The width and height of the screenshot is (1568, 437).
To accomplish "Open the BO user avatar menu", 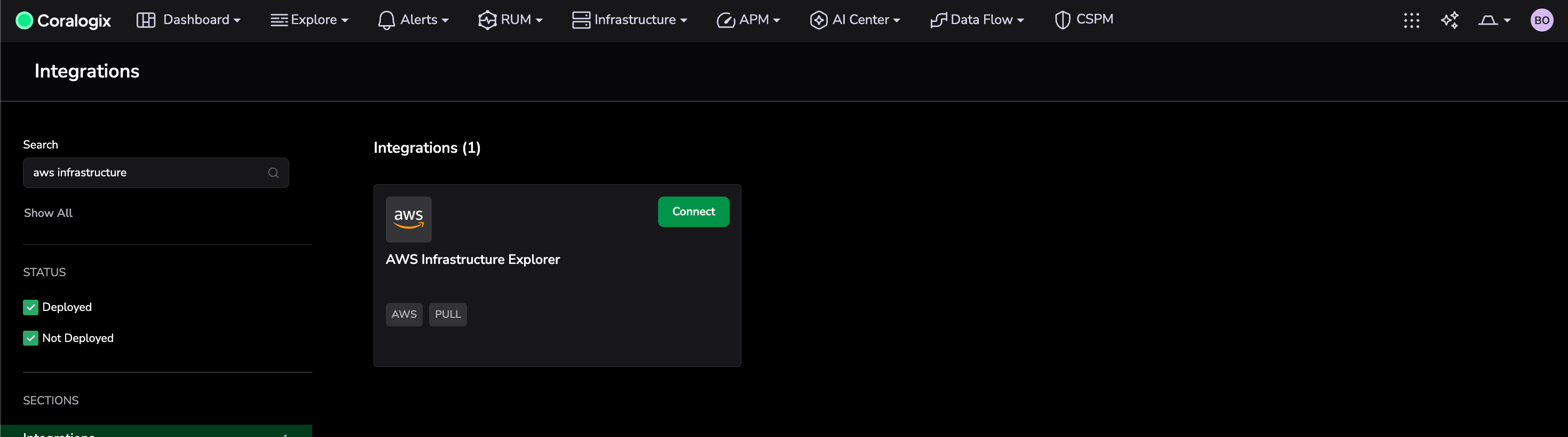I will 1542,20.
